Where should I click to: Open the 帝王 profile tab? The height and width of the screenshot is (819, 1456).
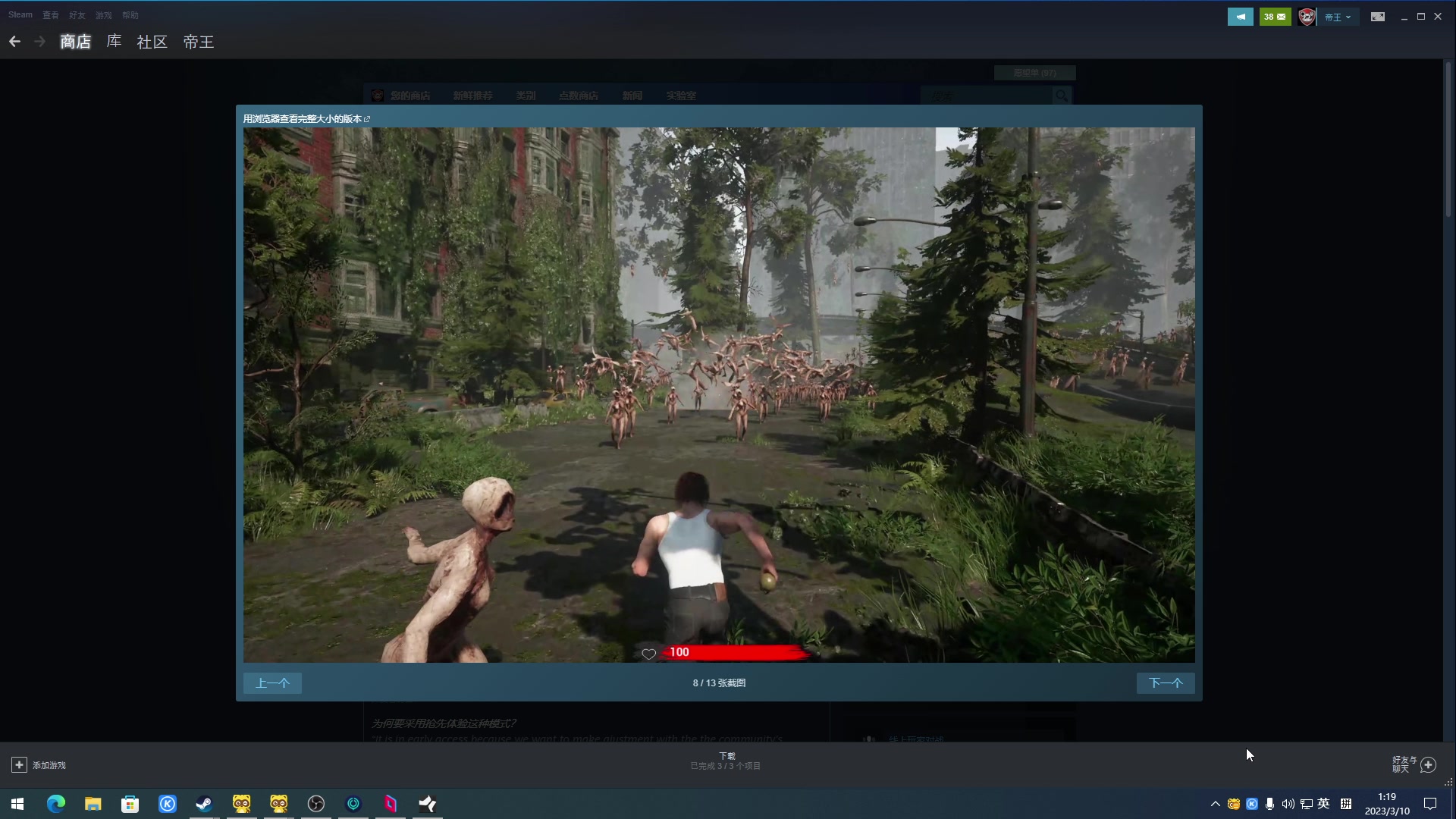pyautogui.click(x=199, y=42)
